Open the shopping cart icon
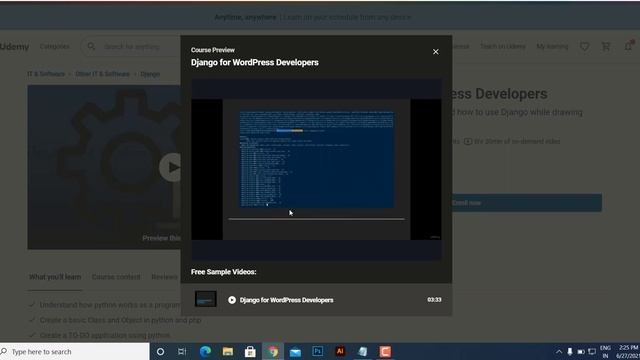The height and width of the screenshot is (360, 640). (x=606, y=47)
